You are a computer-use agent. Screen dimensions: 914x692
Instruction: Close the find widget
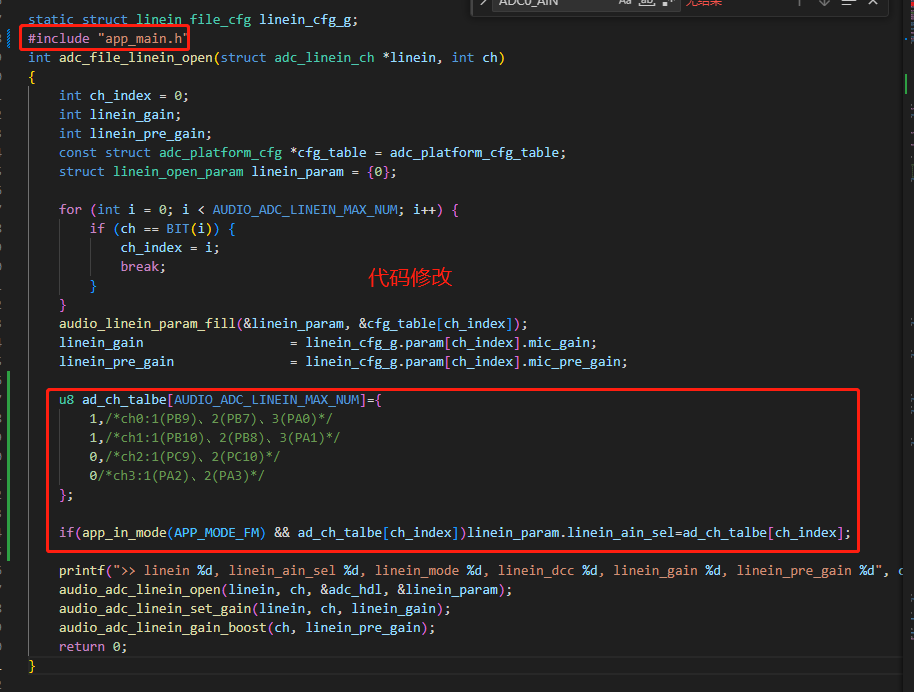point(873,2)
